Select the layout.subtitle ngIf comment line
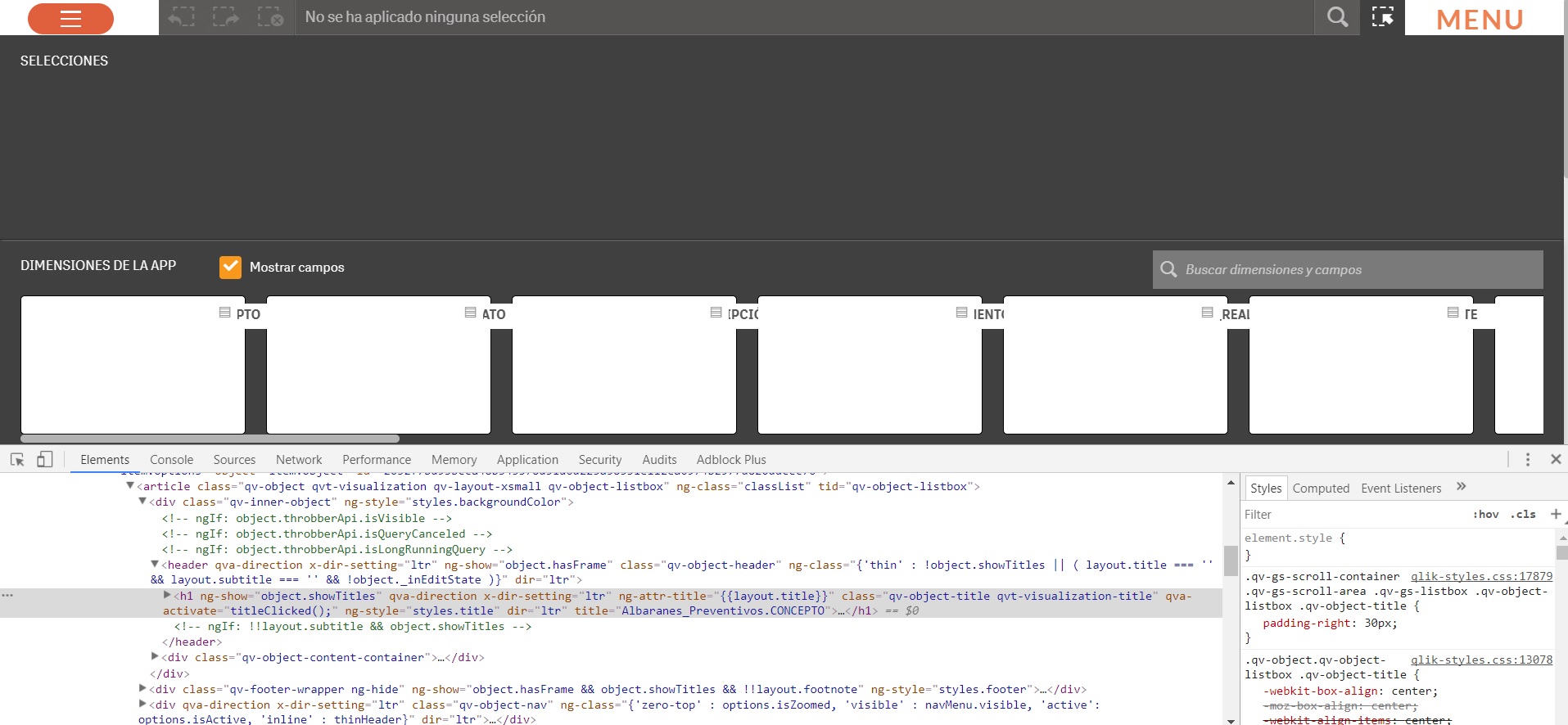Image resolution: width=1568 pixels, height=725 pixels. click(353, 626)
